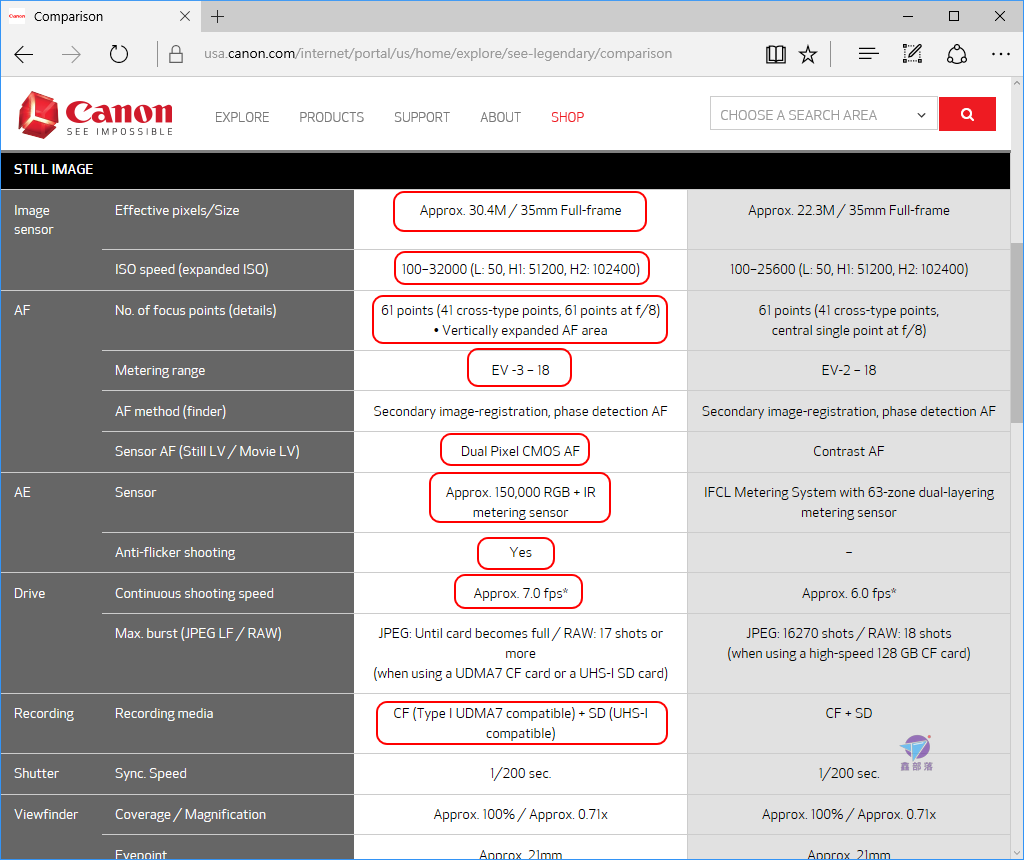Click the 'Approx. 6.0 fps*' value

(x=849, y=594)
